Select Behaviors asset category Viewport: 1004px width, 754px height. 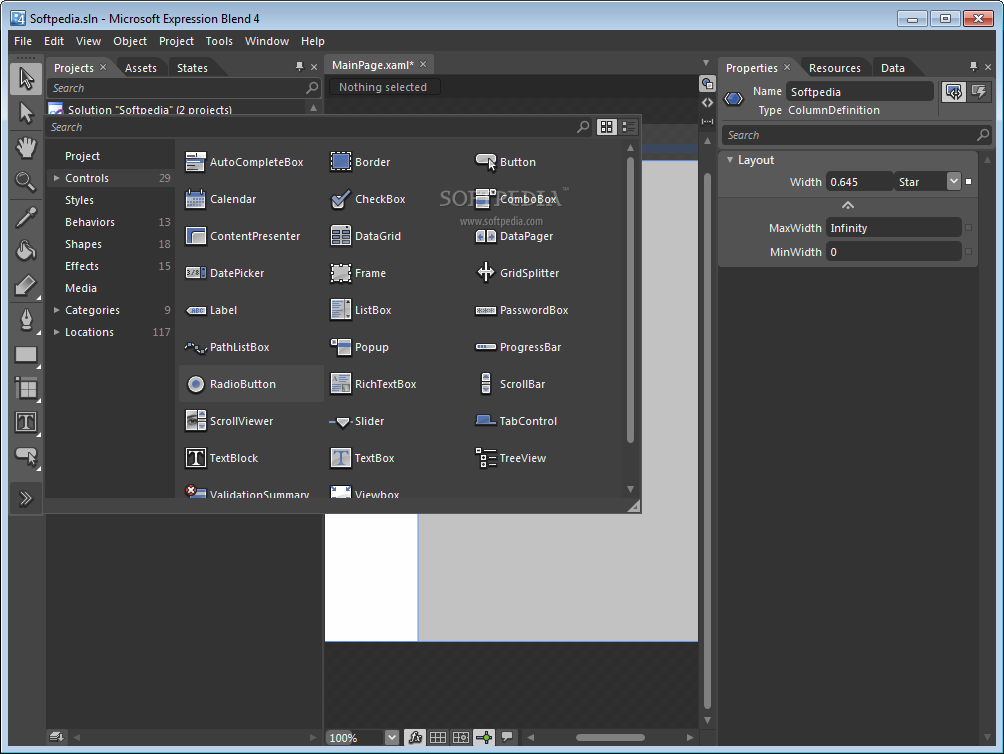tap(90, 222)
